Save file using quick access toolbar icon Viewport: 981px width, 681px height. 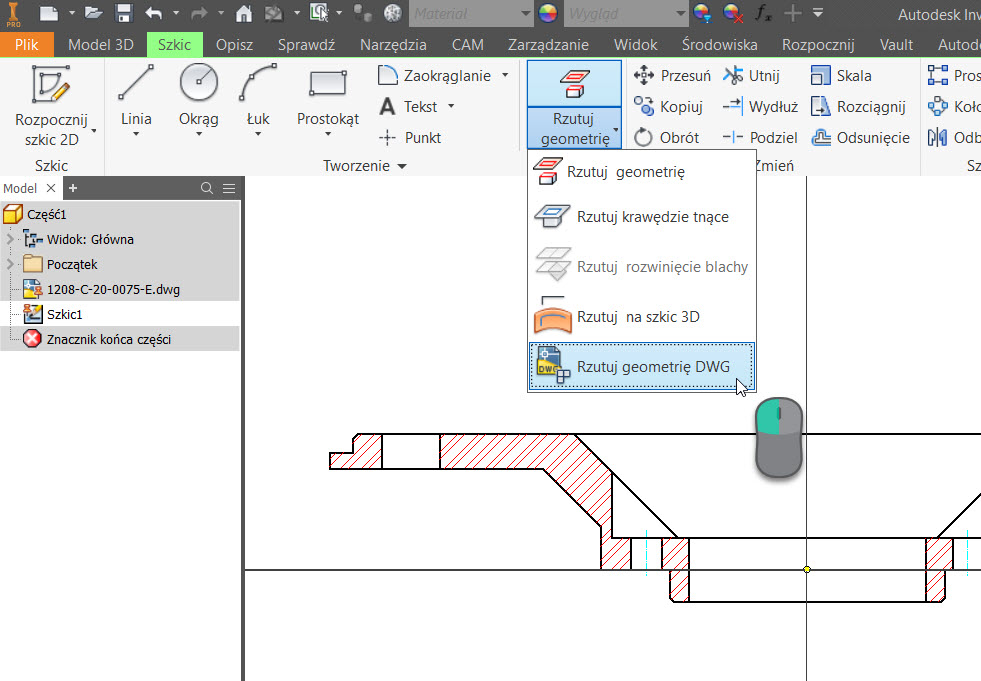[x=124, y=13]
